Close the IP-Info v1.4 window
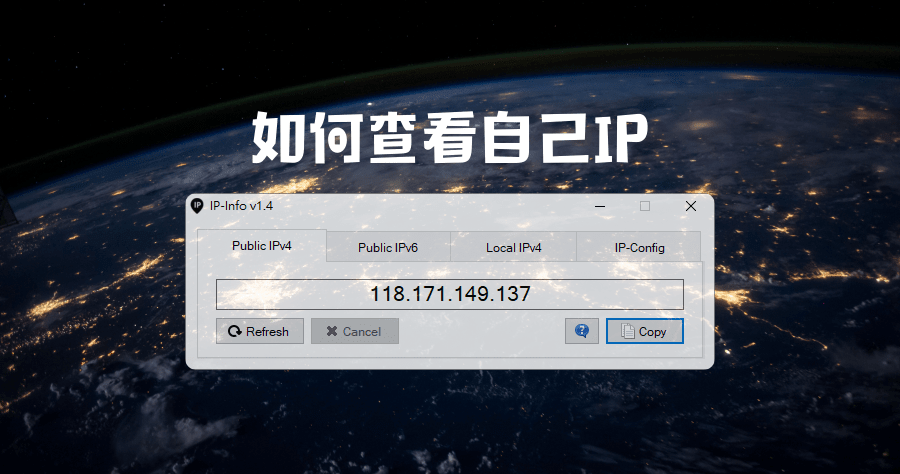The image size is (900, 474). pyautogui.click(x=690, y=206)
